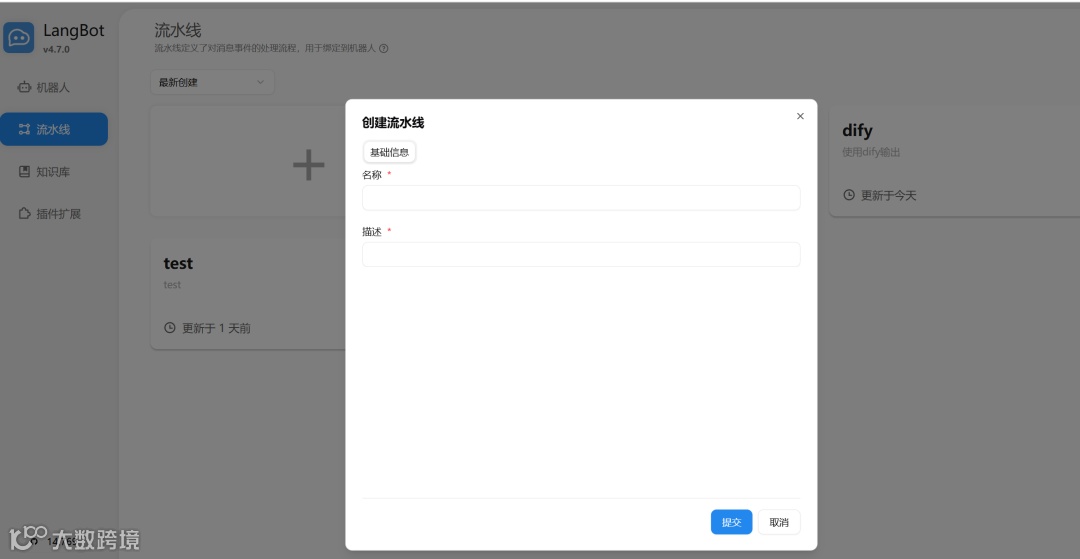Focus the 名称 input field
The image size is (1080, 559).
pyautogui.click(x=581, y=198)
